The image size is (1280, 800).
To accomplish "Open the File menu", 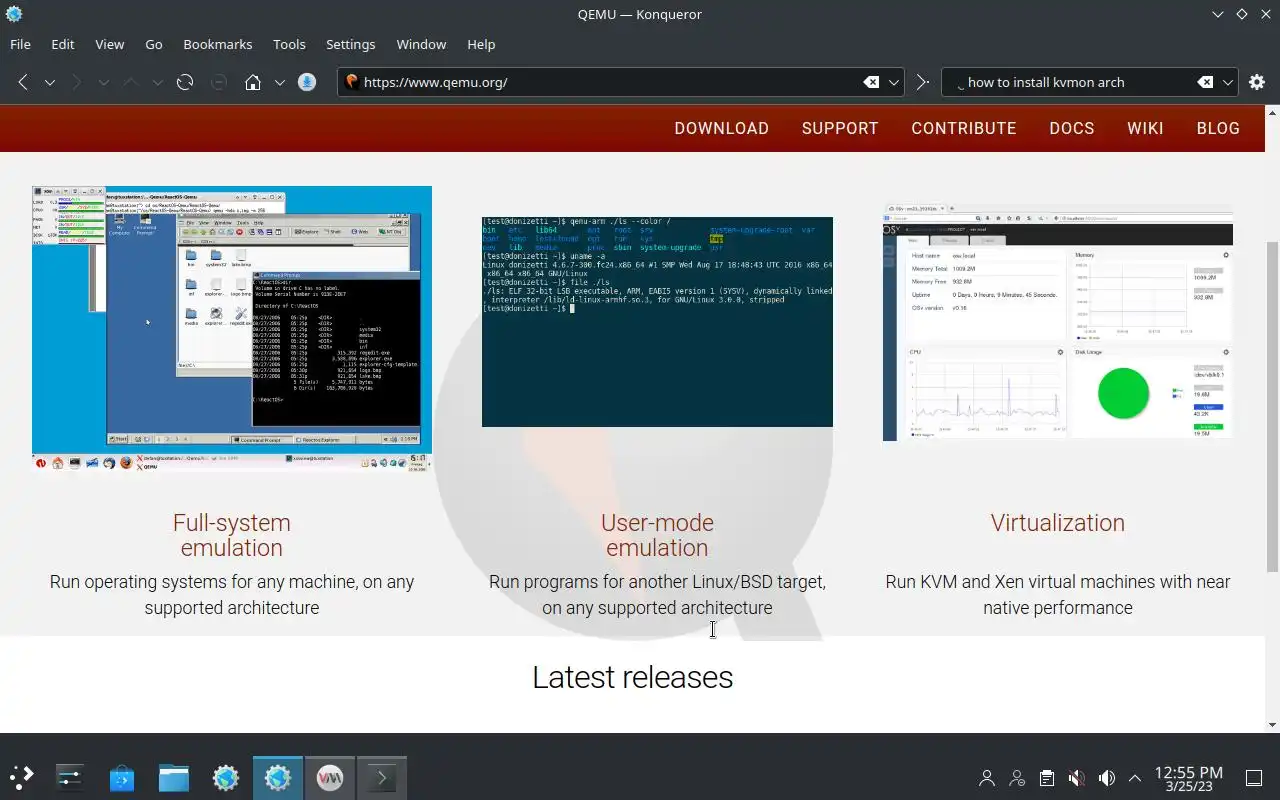I will pos(20,44).
